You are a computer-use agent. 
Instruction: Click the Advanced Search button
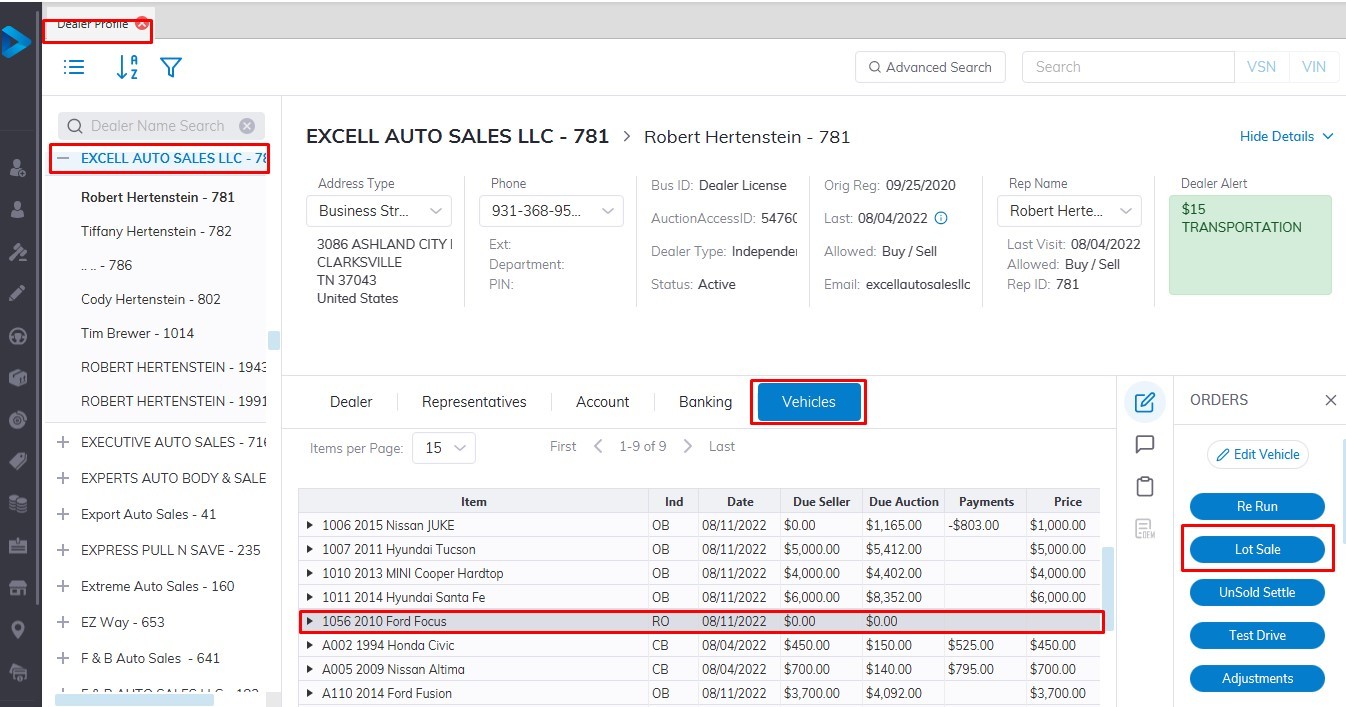[930, 67]
